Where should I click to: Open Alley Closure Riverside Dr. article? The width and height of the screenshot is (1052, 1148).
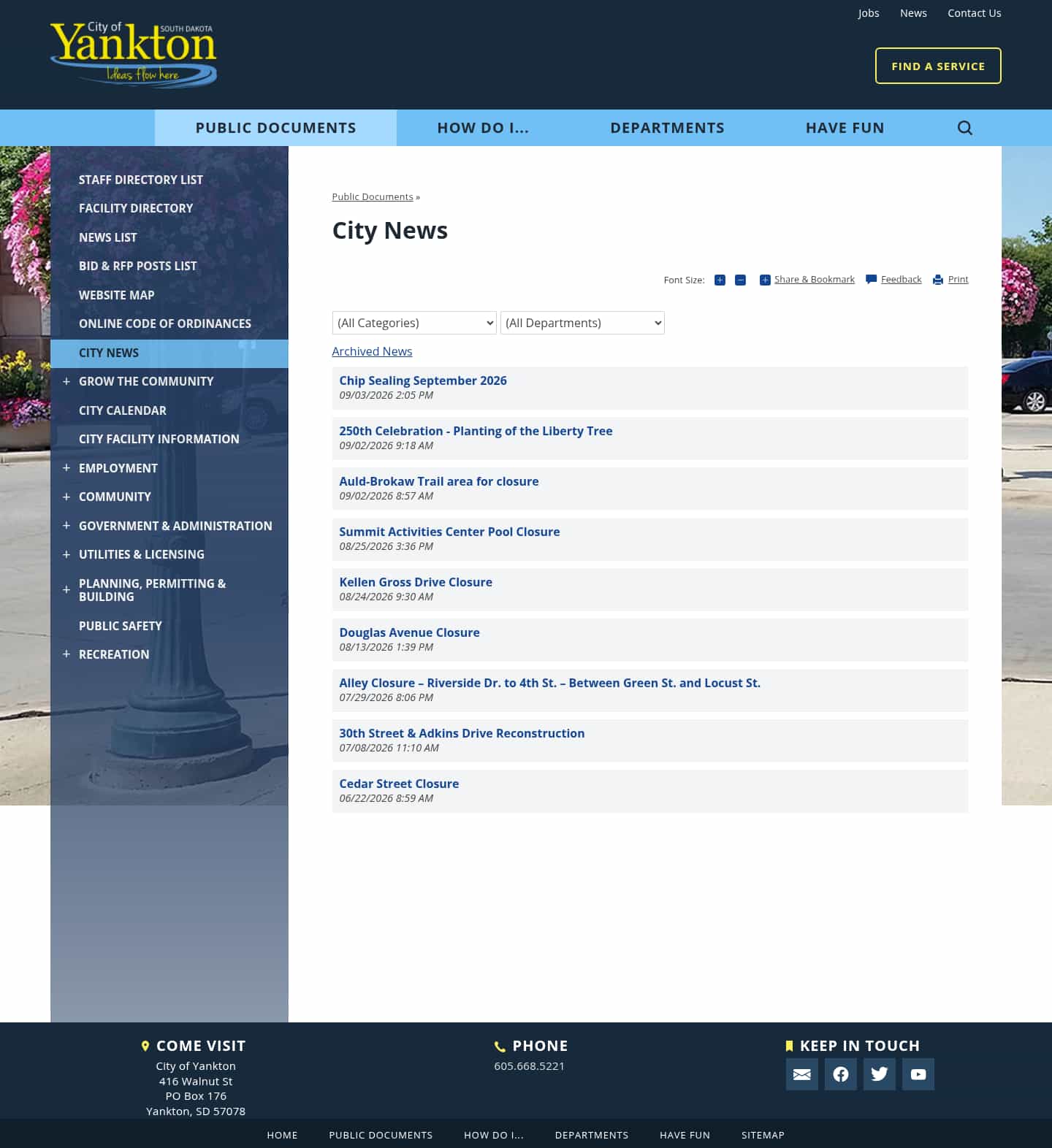point(549,683)
